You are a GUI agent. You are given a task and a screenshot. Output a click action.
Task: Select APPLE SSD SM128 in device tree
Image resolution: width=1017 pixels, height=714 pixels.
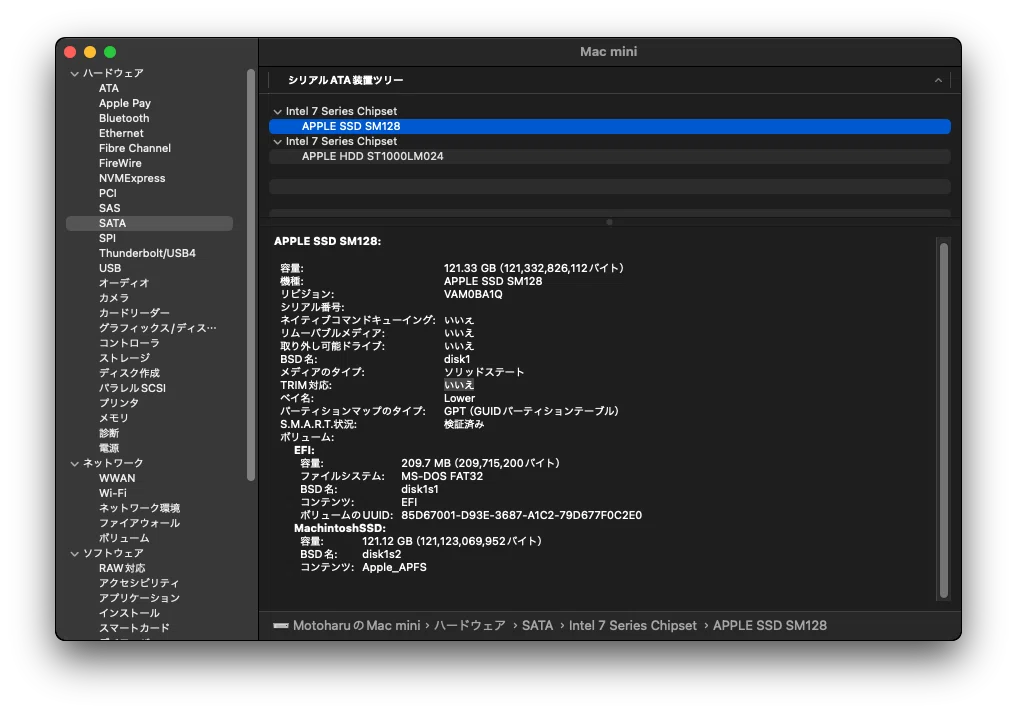[x=610, y=126]
